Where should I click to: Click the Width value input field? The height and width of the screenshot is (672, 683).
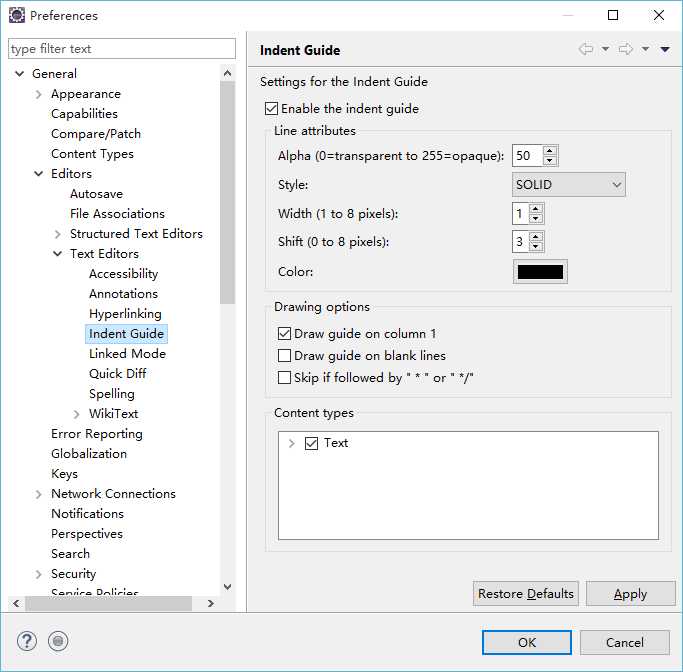521,213
